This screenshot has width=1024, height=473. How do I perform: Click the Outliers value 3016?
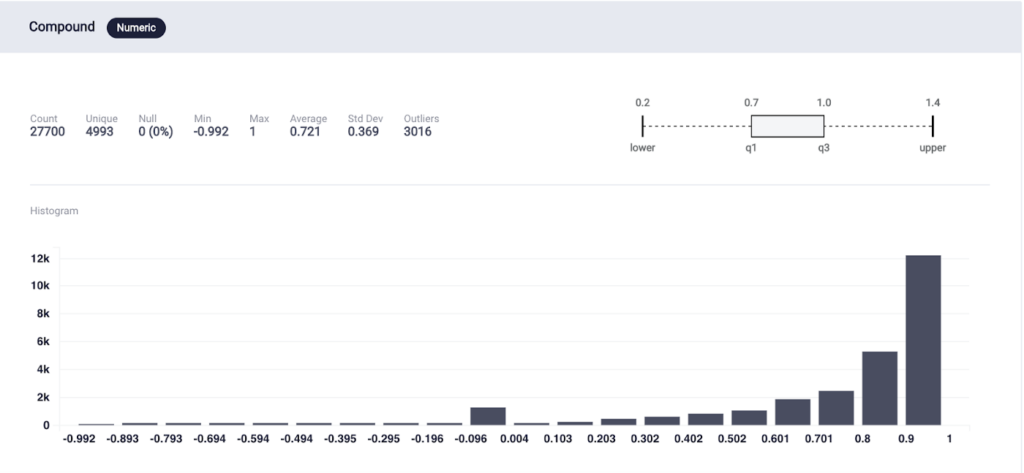[417, 131]
